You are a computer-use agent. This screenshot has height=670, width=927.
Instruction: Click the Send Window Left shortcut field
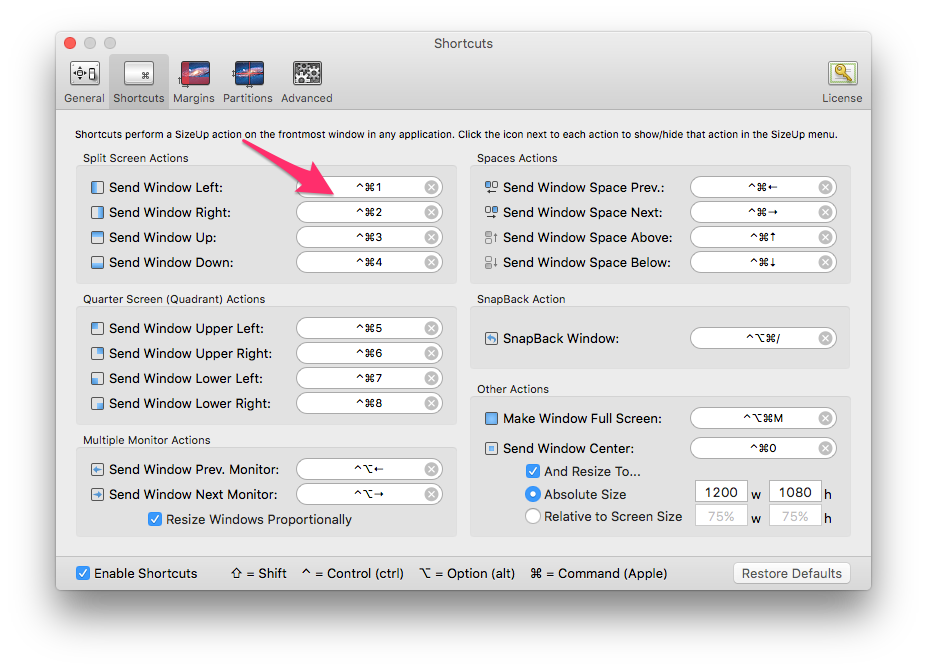[x=369, y=187]
